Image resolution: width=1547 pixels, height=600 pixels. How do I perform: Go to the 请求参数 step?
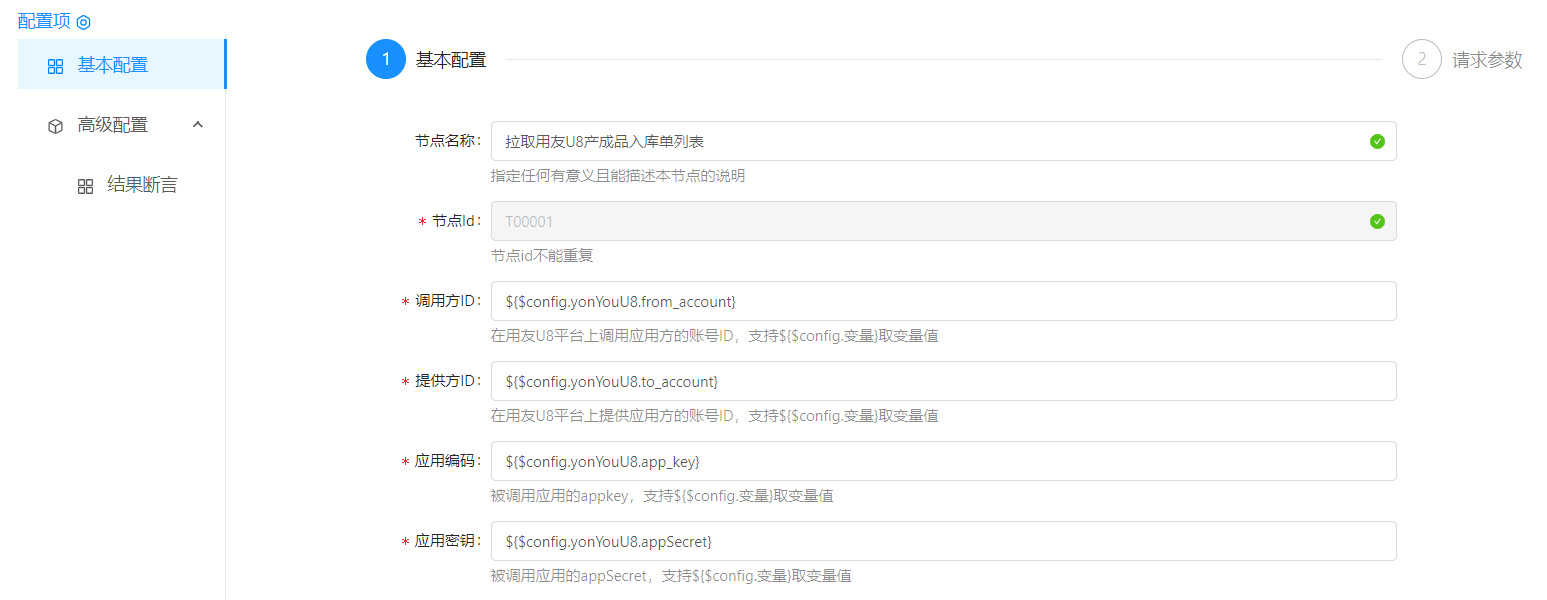pyautogui.click(x=1487, y=60)
